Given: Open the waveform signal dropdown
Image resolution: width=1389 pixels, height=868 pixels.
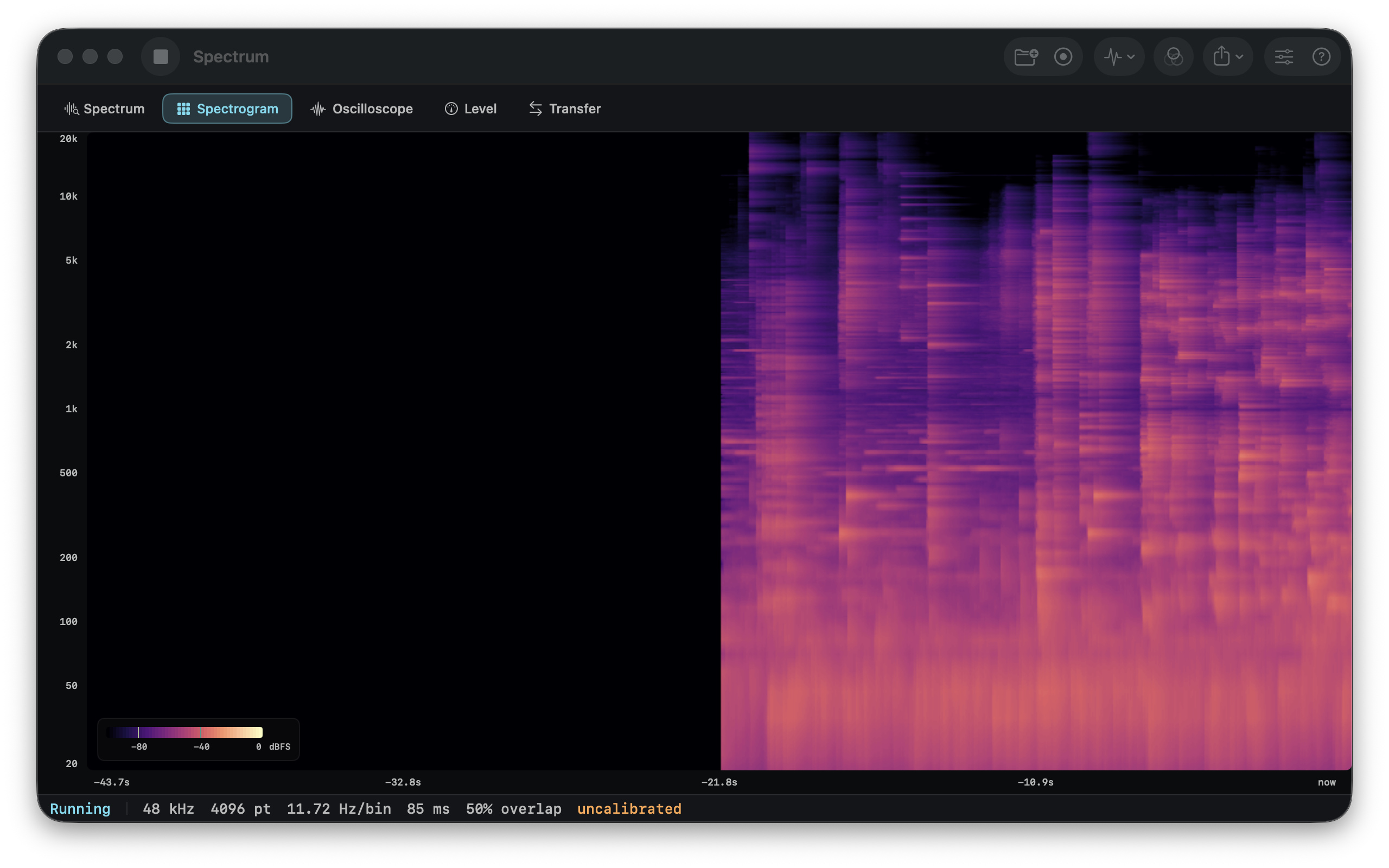Looking at the screenshot, I should coord(1119,57).
